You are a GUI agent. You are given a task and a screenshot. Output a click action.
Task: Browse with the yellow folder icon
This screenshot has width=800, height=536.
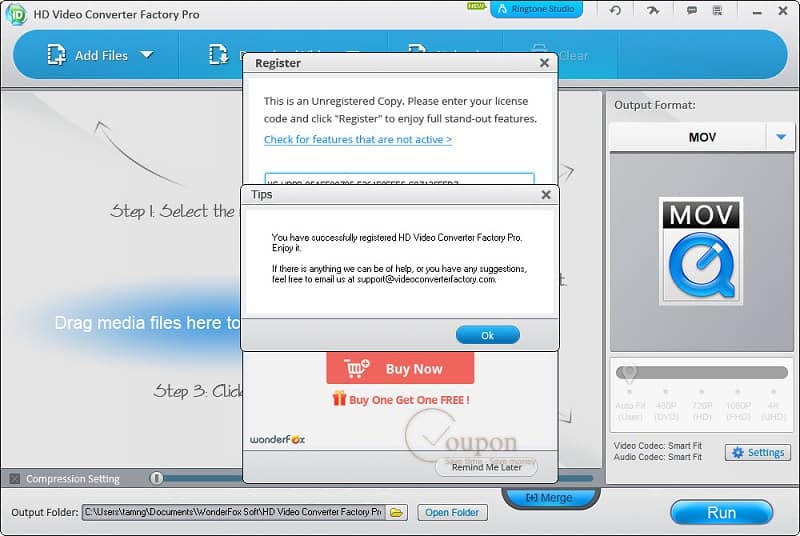(x=396, y=513)
